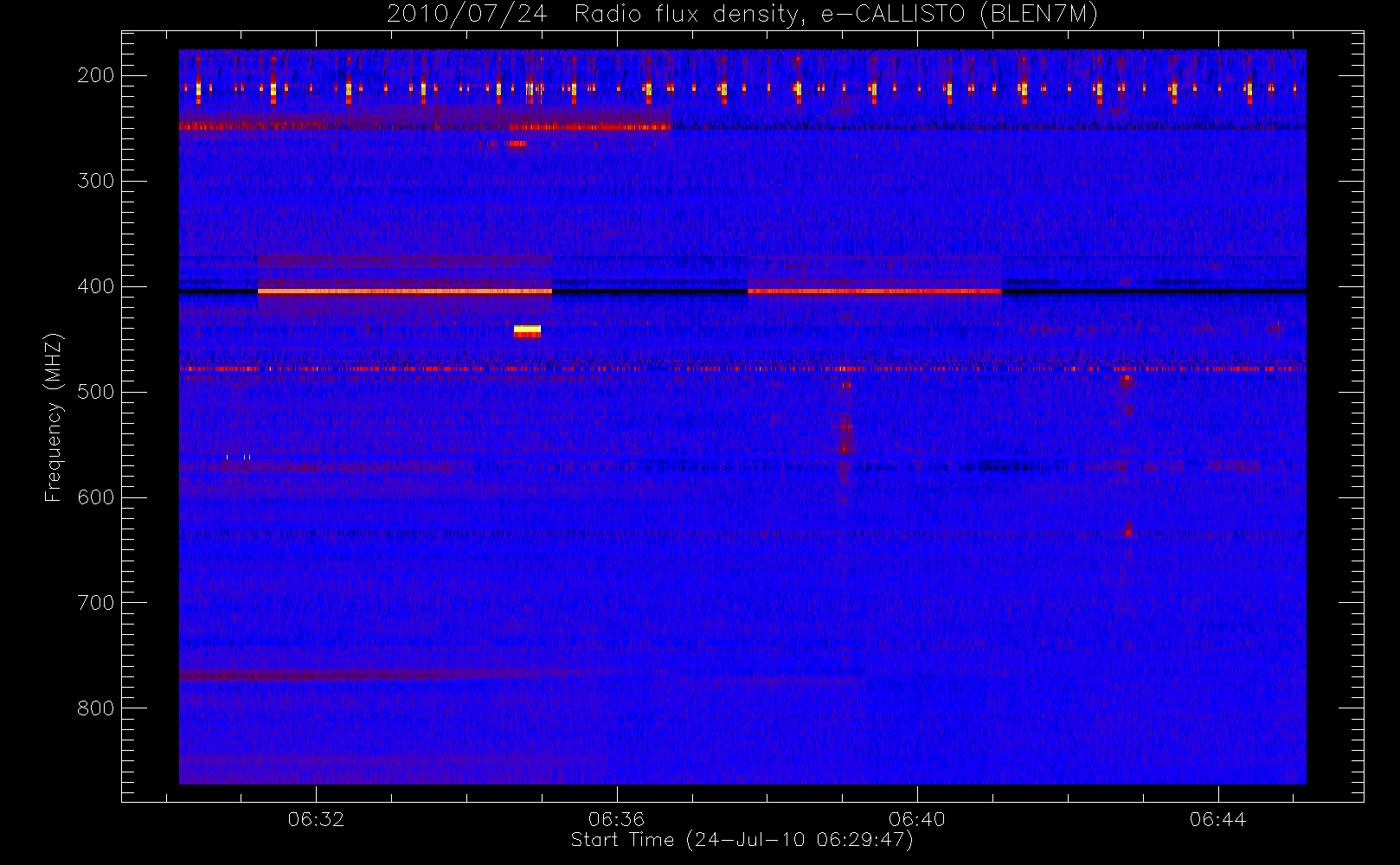
Task: Click the 800 frequency tick label
Action: 95,708
